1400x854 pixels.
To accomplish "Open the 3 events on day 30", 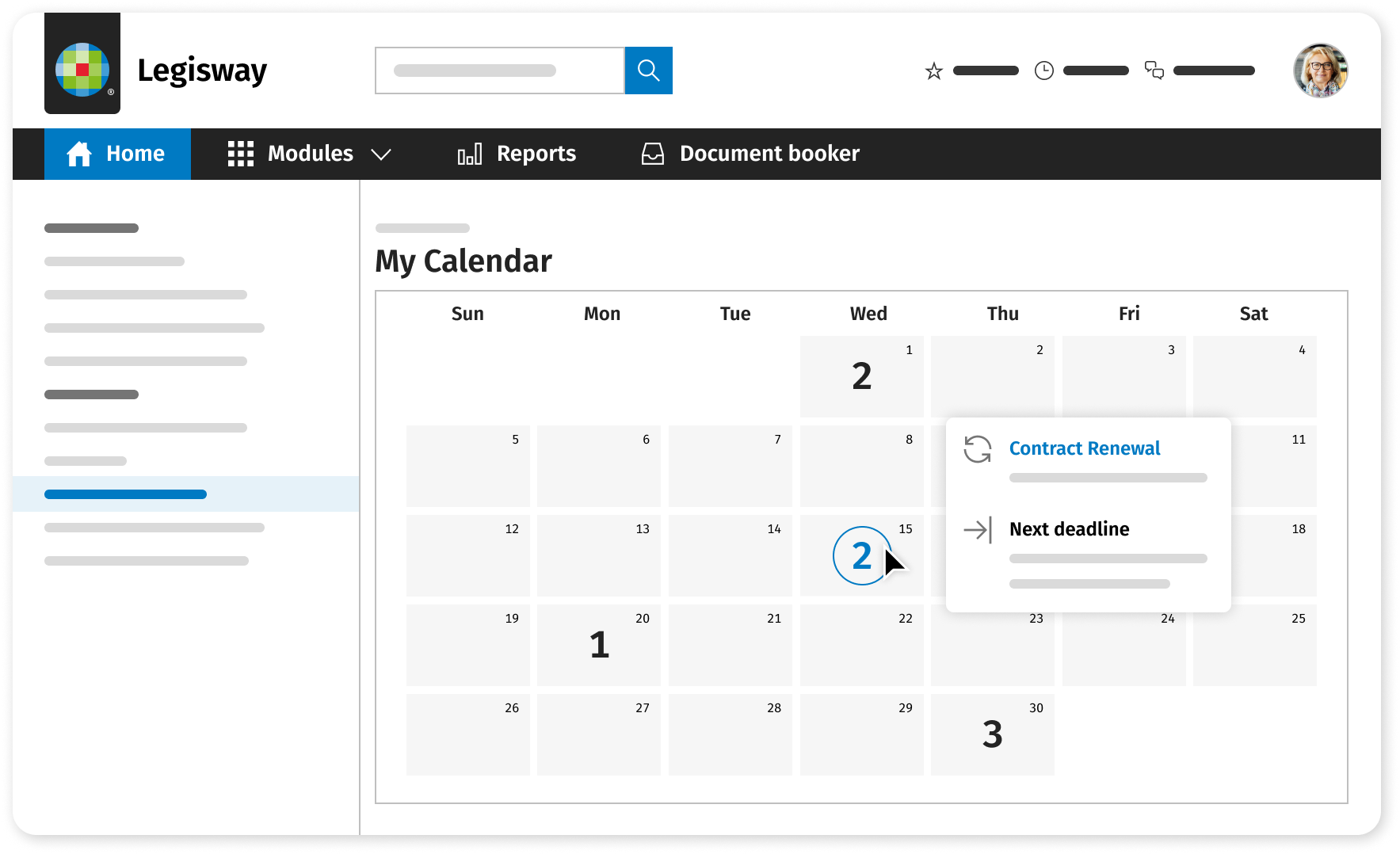I will click(992, 734).
